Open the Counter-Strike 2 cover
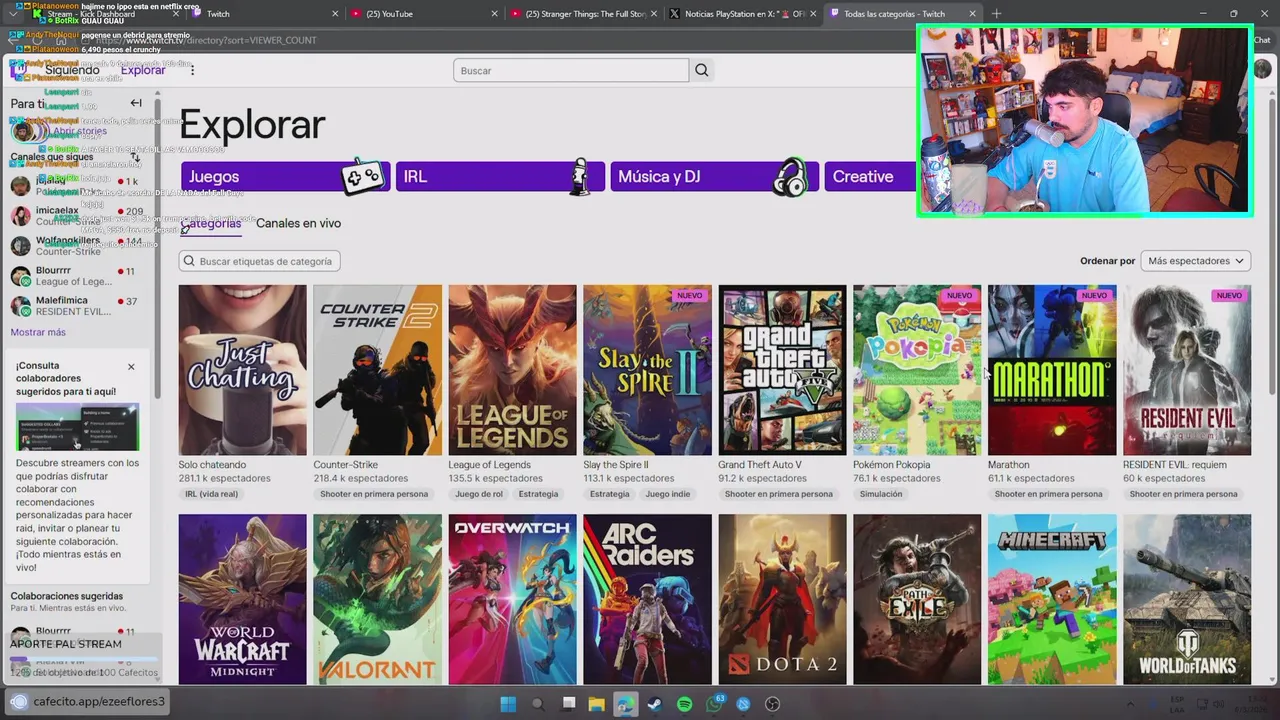Image resolution: width=1280 pixels, height=720 pixels. pyautogui.click(x=377, y=370)
